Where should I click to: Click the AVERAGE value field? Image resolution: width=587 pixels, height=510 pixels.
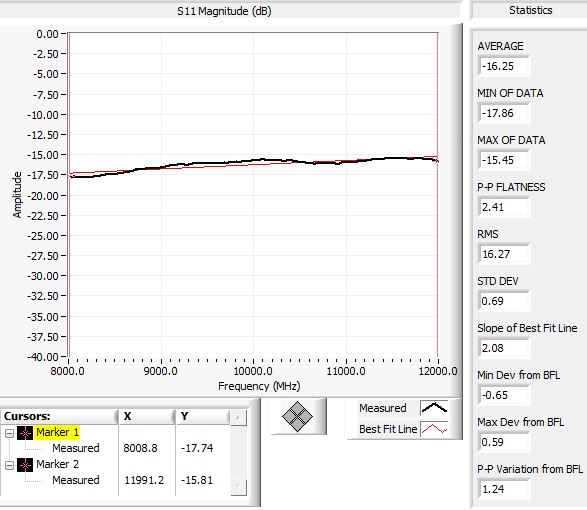504,66
